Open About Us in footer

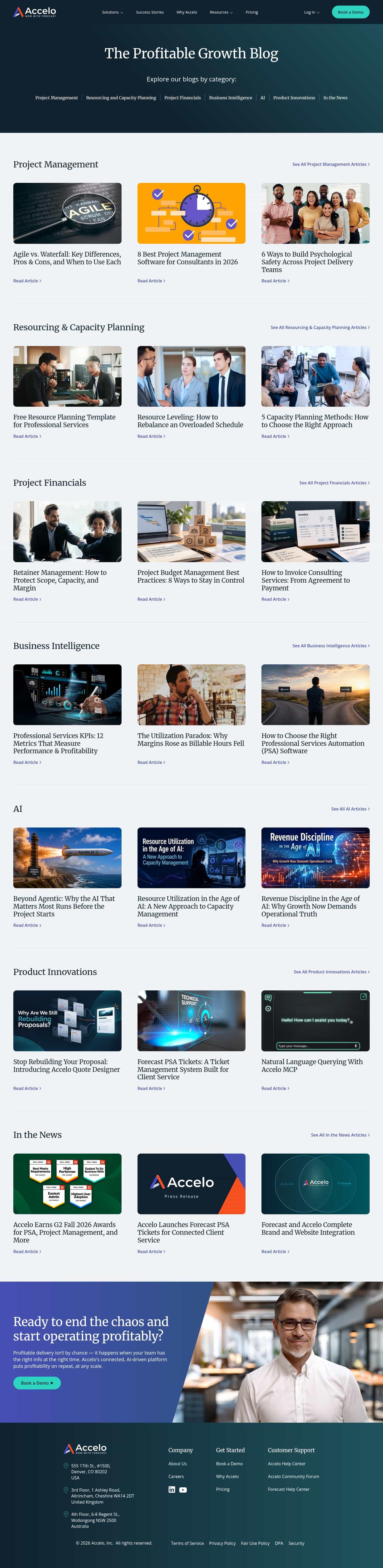click(177, 1464)
